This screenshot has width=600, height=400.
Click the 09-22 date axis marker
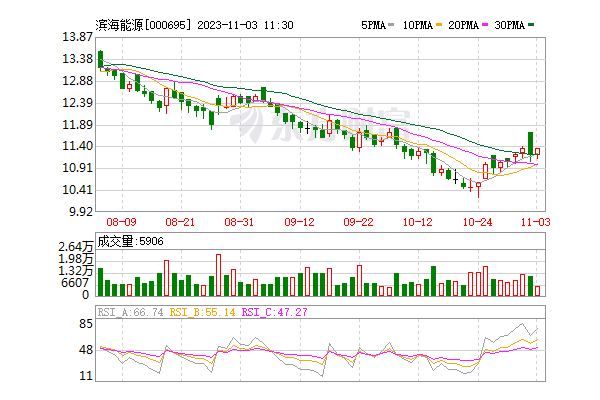click(358, 221)
